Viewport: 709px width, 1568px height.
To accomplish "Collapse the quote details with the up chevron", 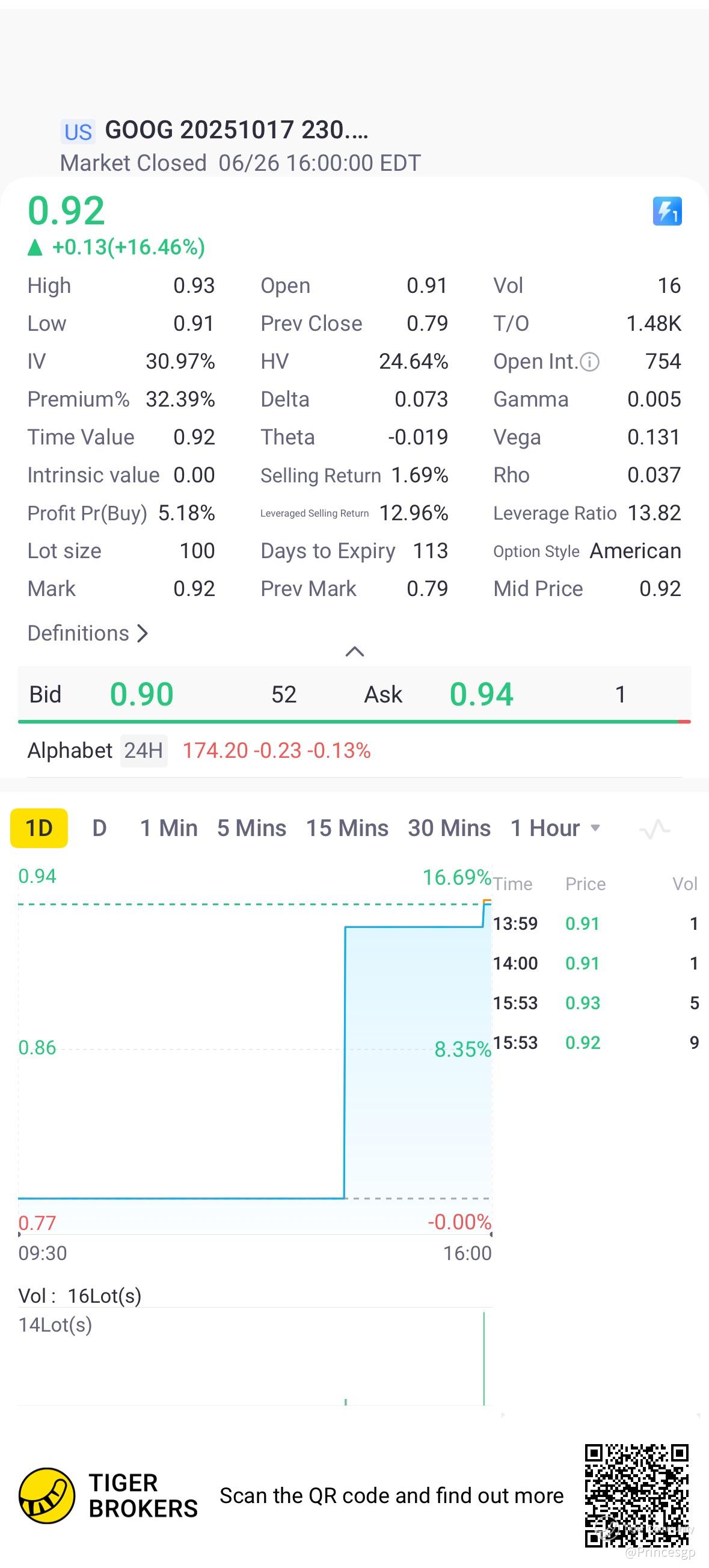I will [355, 652].
